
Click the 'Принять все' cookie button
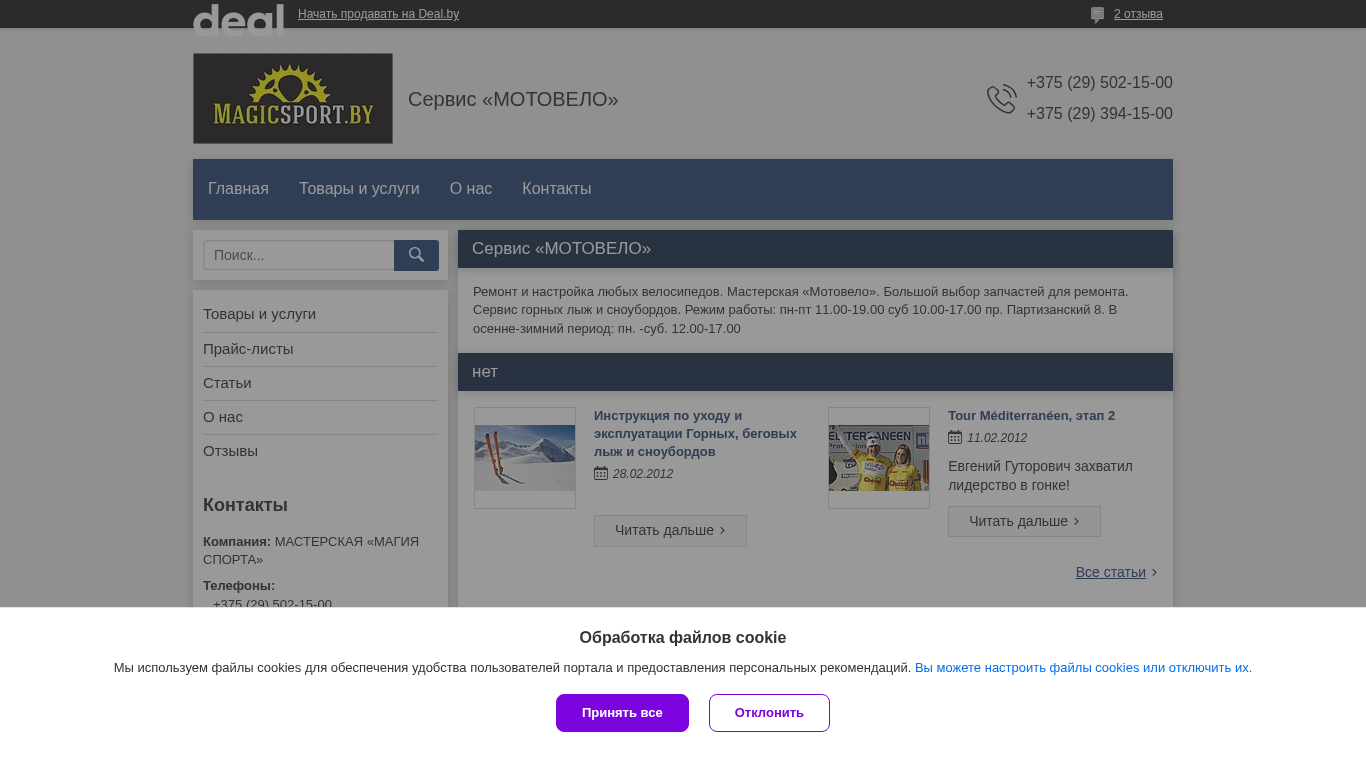click(x=622, y=713)
